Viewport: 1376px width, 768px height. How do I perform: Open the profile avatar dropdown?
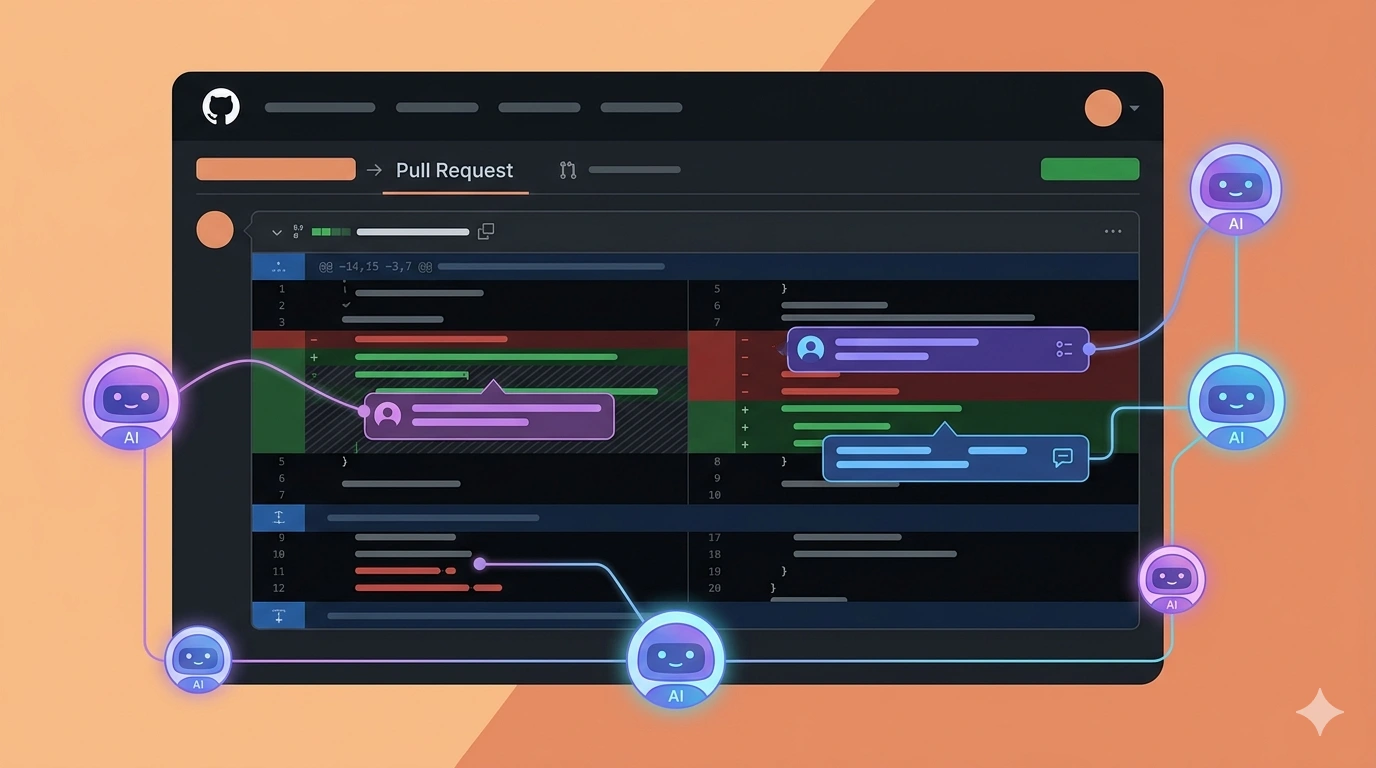click(1103, 107)
